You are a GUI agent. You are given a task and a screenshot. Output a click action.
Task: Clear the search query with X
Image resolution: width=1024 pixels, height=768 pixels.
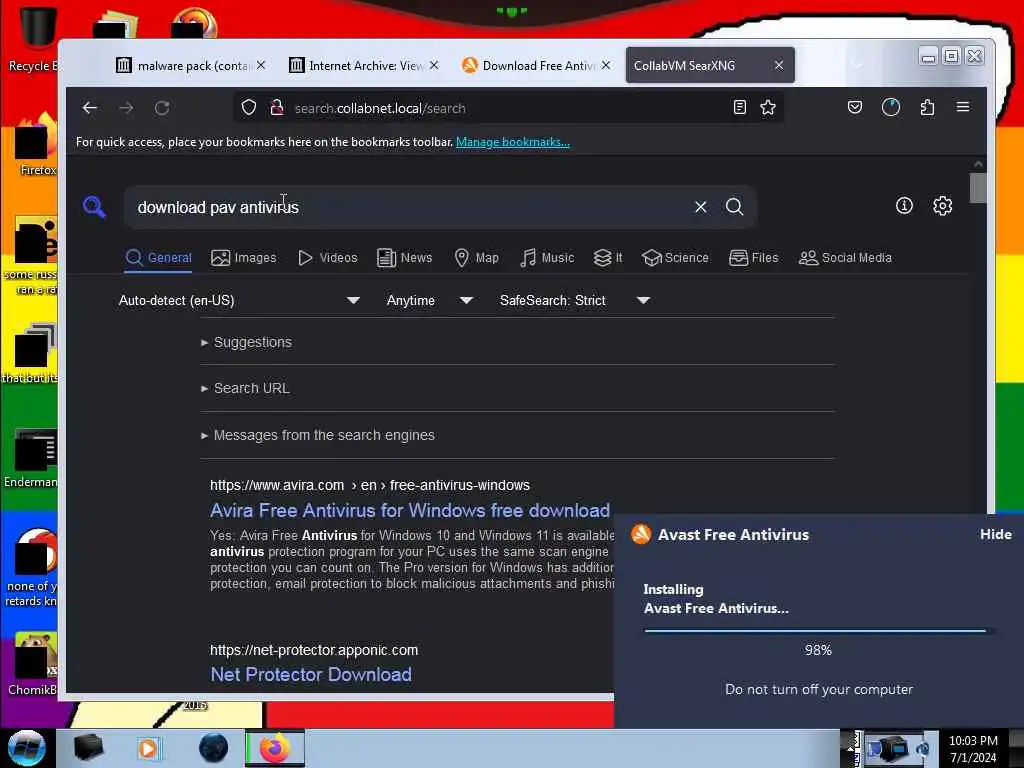(x=701, y=207)
